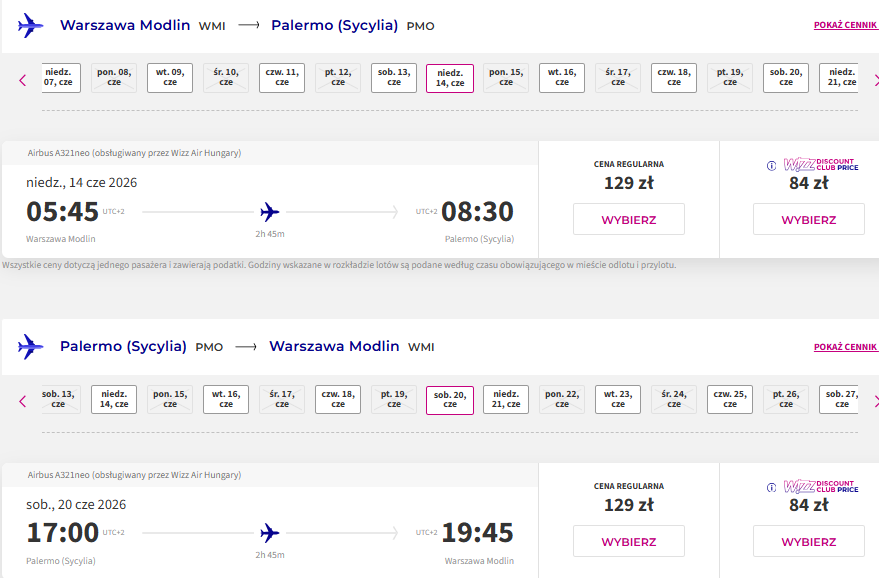Open Pokaż cennik for return flight
The width and height of the screenshot is (879, 578).
845,347
